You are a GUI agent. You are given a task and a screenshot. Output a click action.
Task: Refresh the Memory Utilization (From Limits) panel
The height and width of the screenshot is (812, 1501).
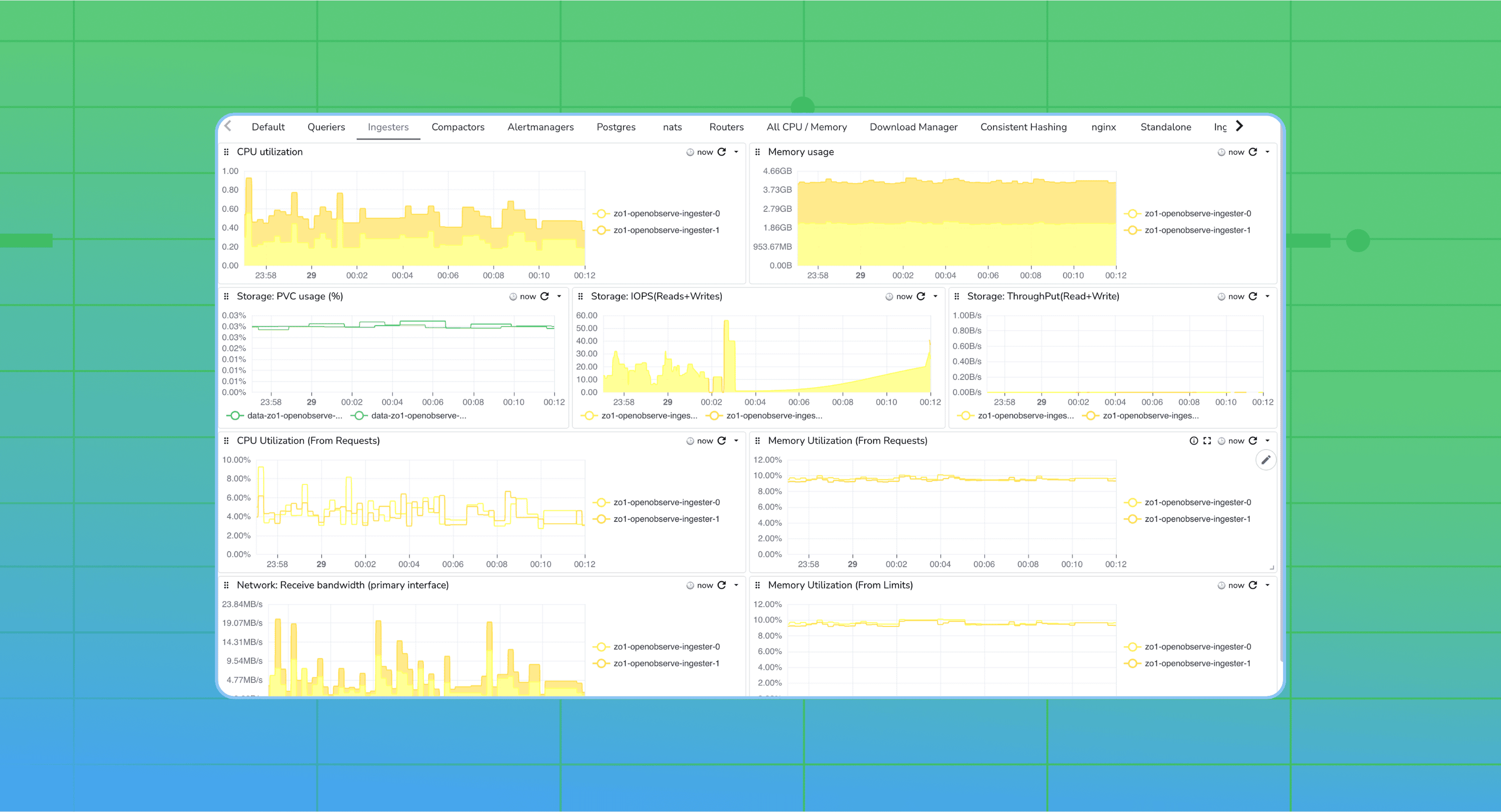[x=1253, y=585]
